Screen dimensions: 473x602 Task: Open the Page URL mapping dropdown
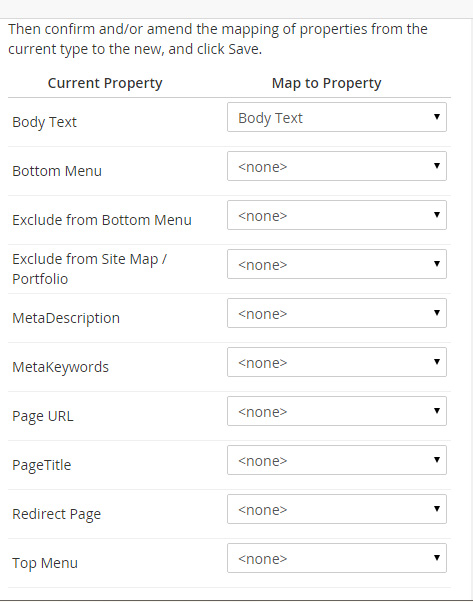337,411
